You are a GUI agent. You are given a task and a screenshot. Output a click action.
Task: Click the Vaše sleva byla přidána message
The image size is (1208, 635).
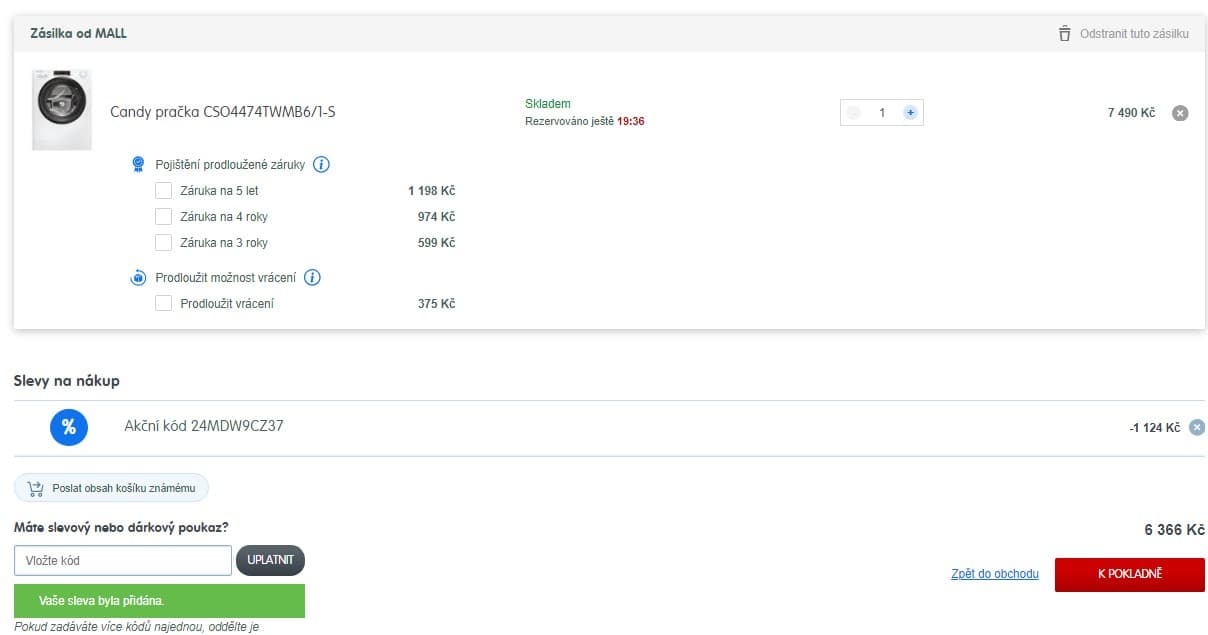pos(159,601)
